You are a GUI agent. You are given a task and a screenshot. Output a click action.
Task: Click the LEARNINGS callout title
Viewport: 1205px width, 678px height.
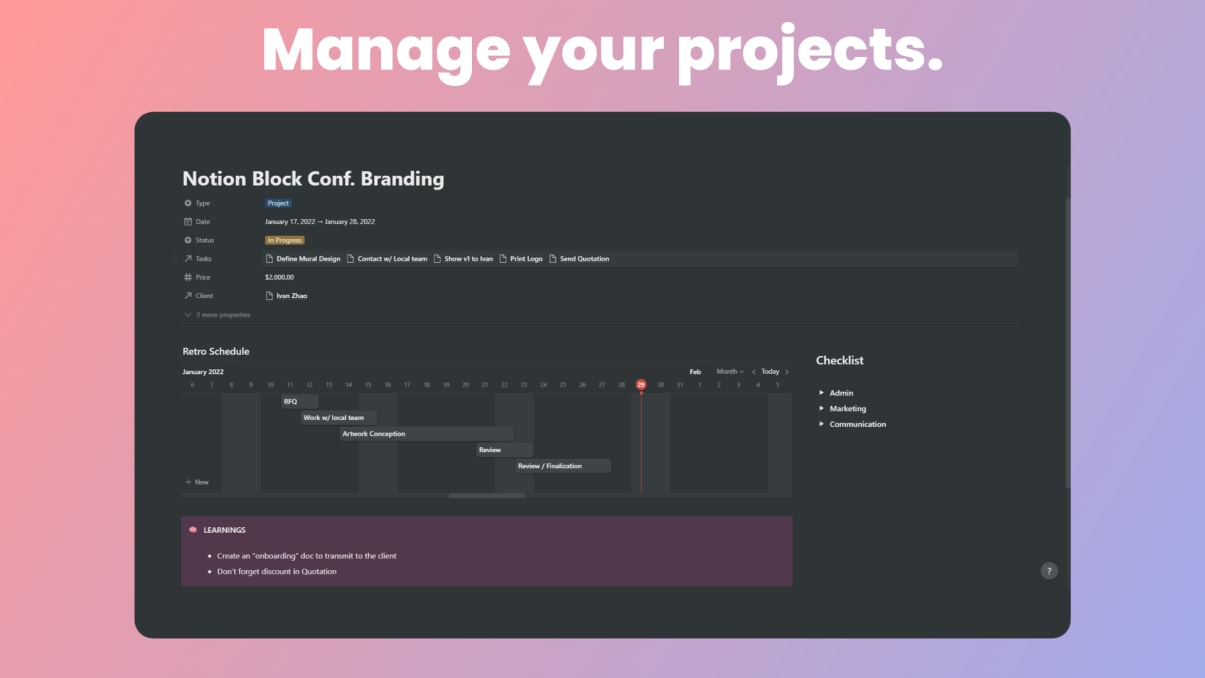[224, 530]
